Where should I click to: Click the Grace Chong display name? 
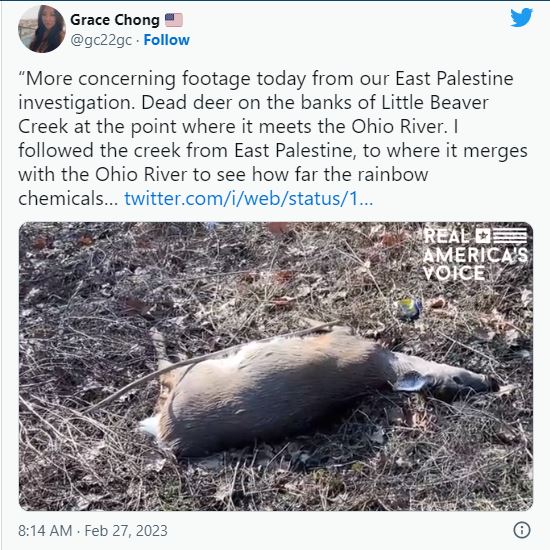click(115, 20)
